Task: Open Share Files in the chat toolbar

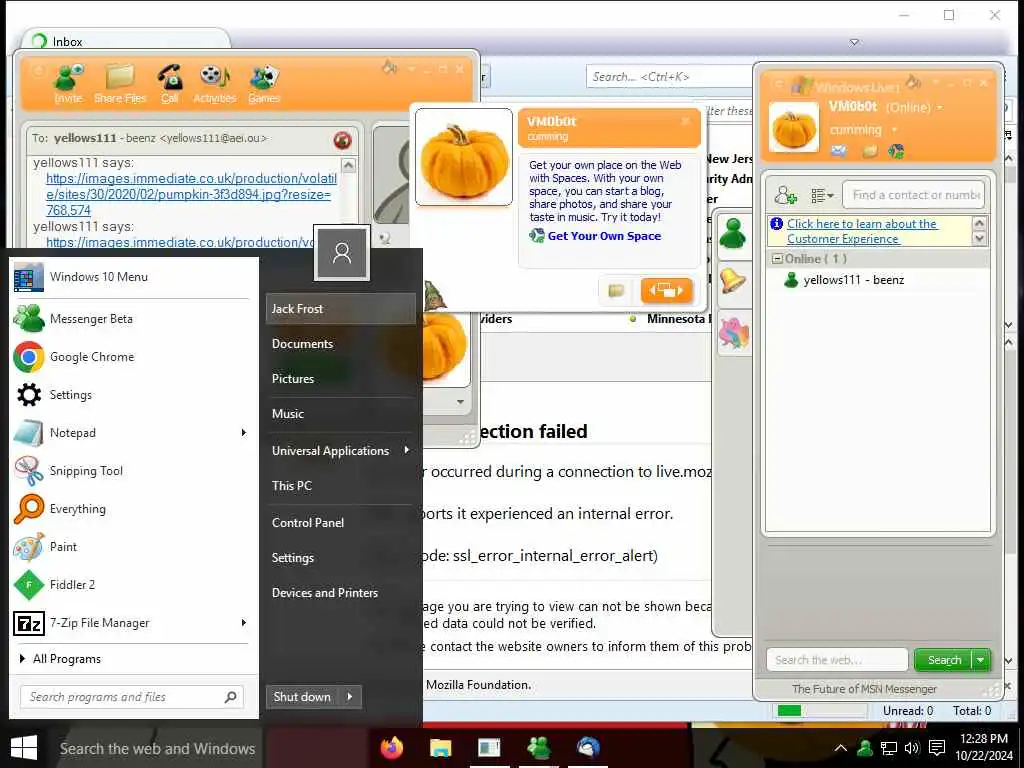Action: click(120, 84)
